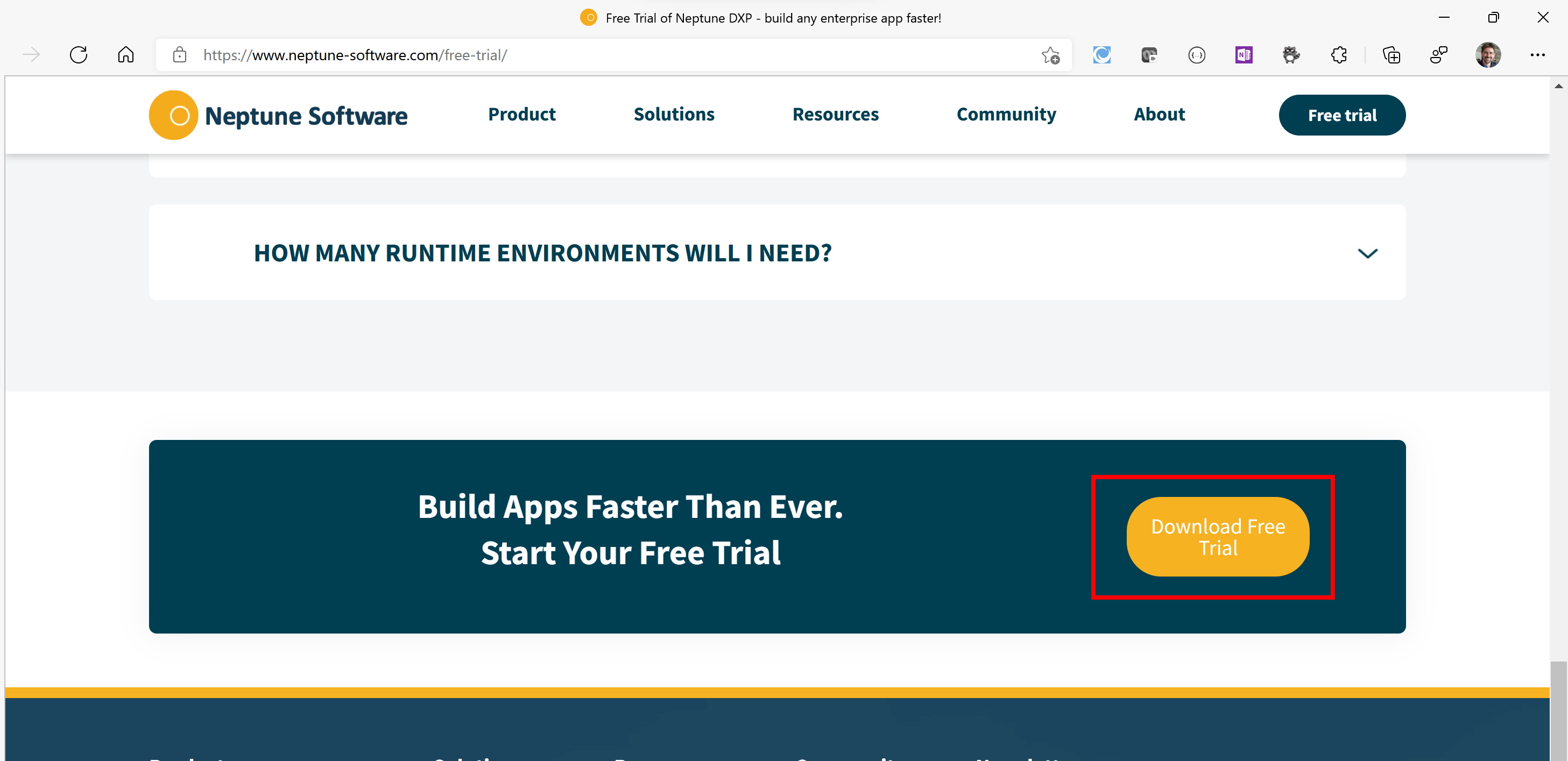This screenshot has width=1568, height=761.
Task: Expand the runtime environments FAQ chevron
Action: [x=1367, y=253]
